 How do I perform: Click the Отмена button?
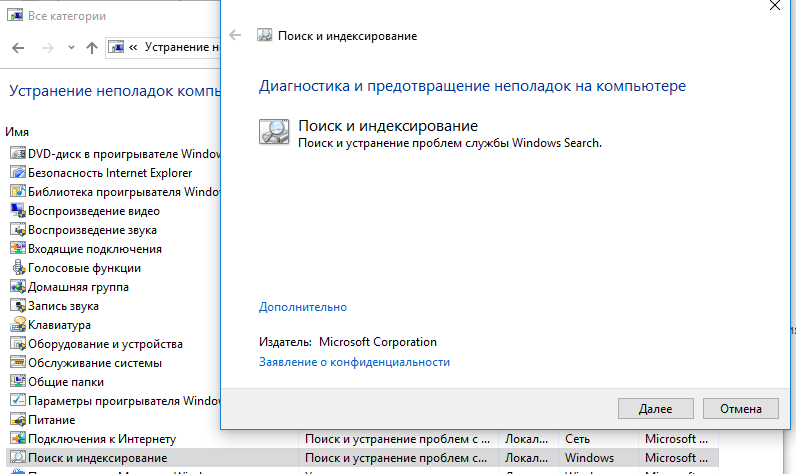[x=741, y=409]
